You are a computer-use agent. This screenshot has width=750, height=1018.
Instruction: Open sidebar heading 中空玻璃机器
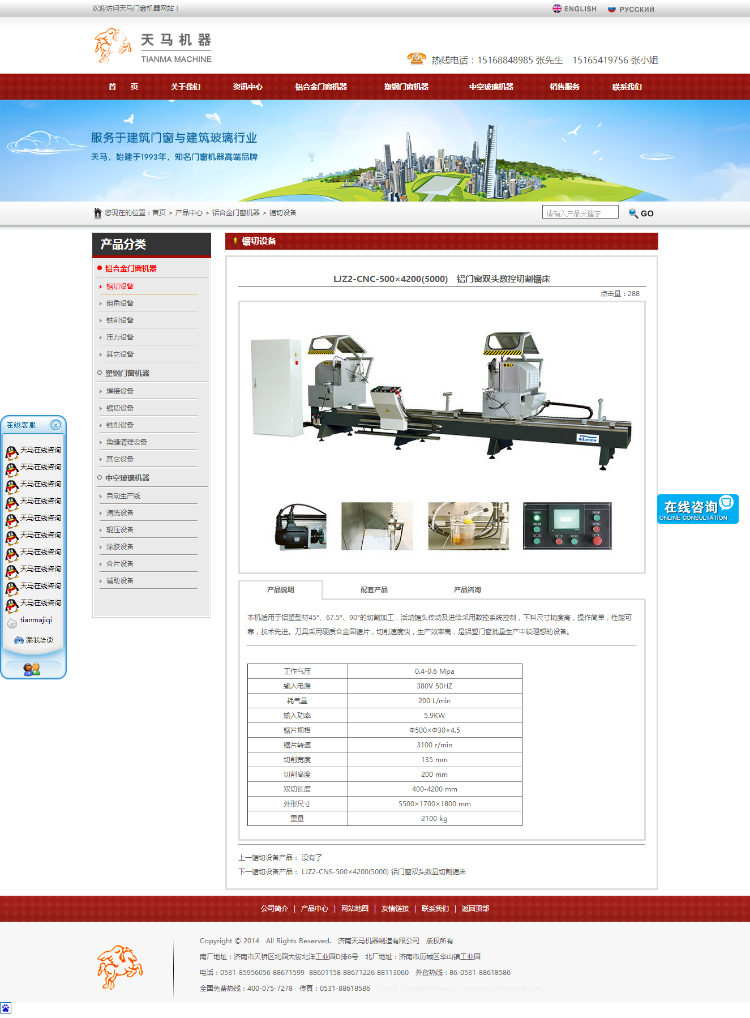point(127,477)
